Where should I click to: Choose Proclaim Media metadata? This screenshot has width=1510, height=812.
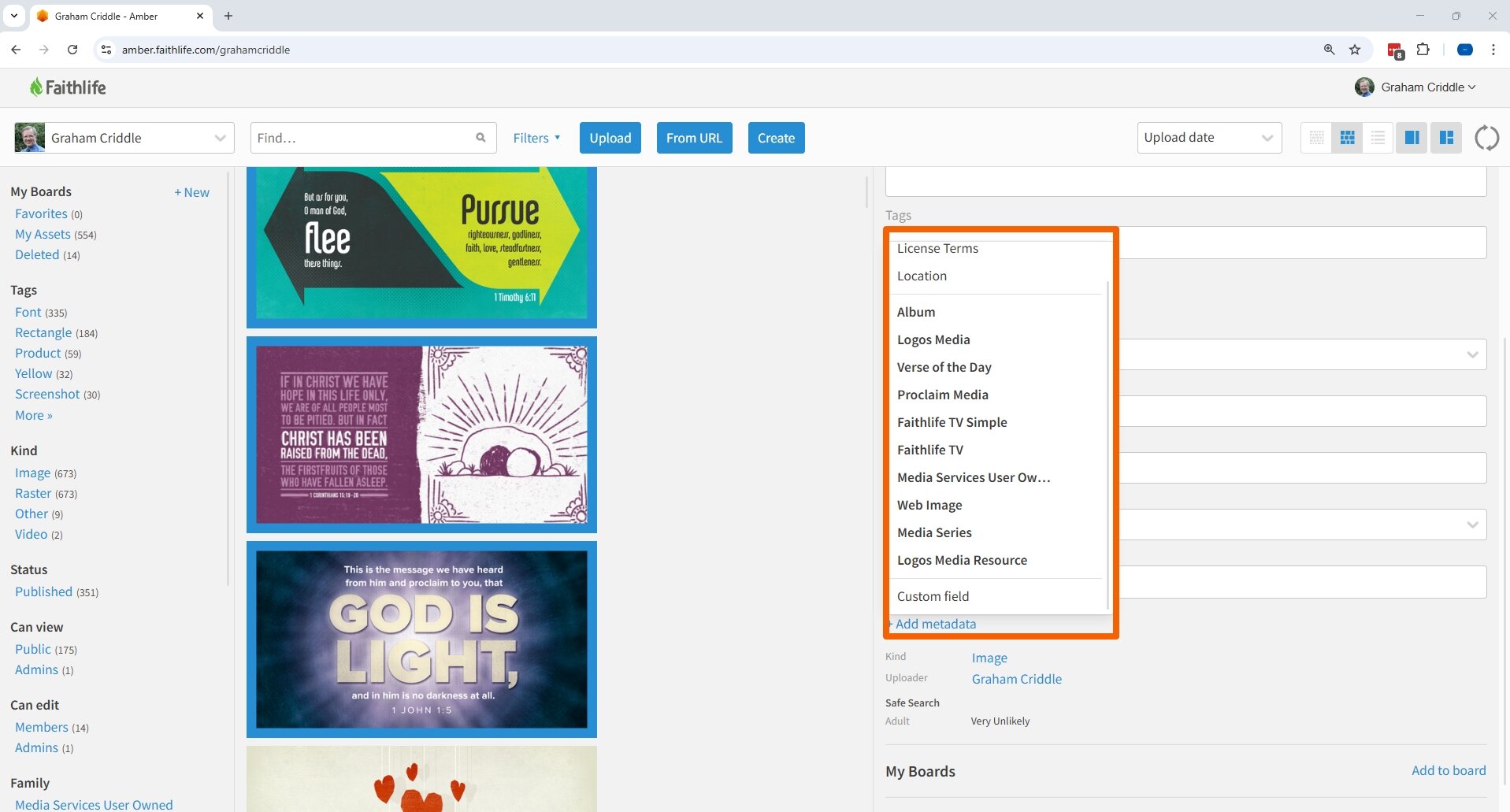[x=942, y=395]
